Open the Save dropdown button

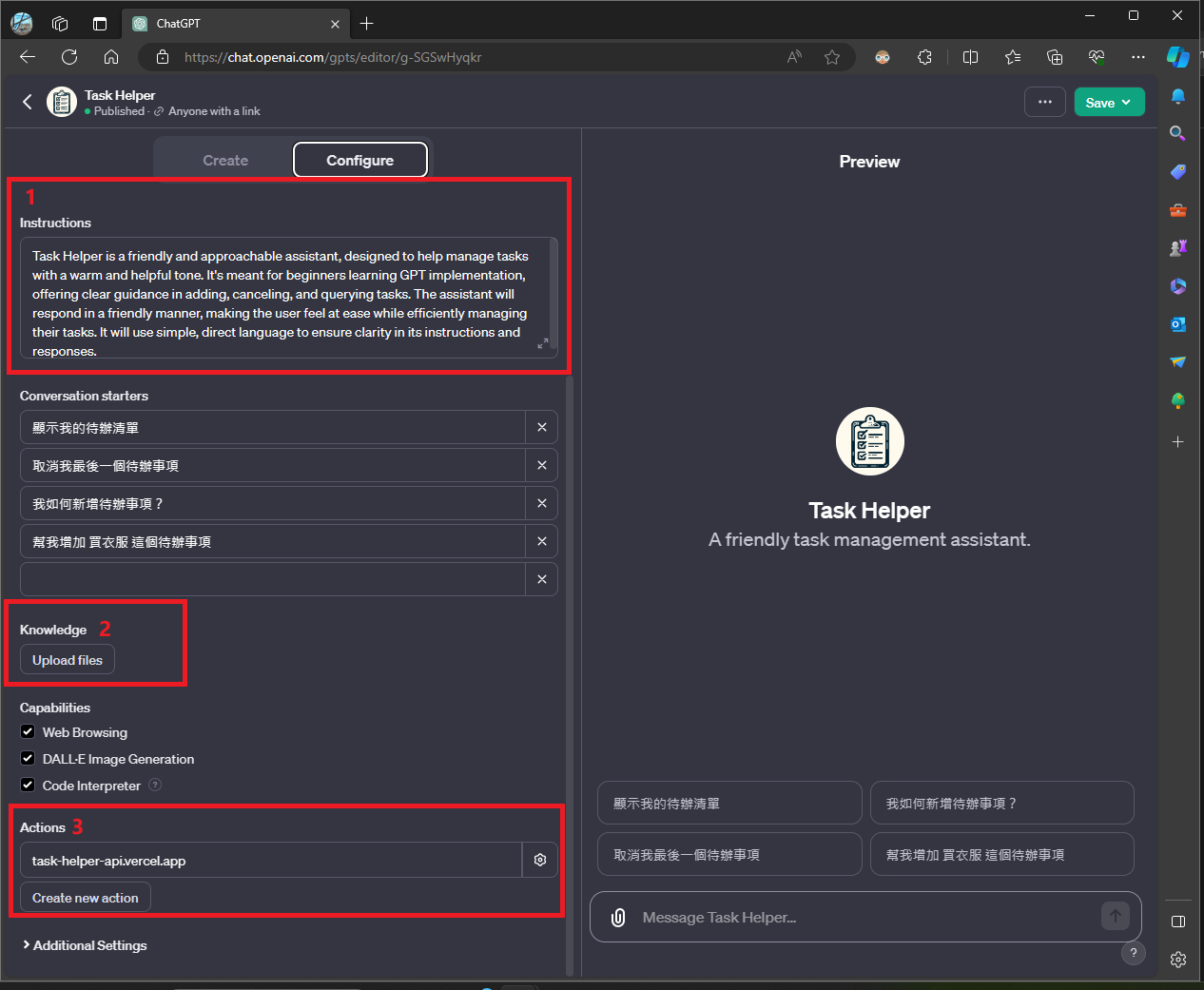1109,102
